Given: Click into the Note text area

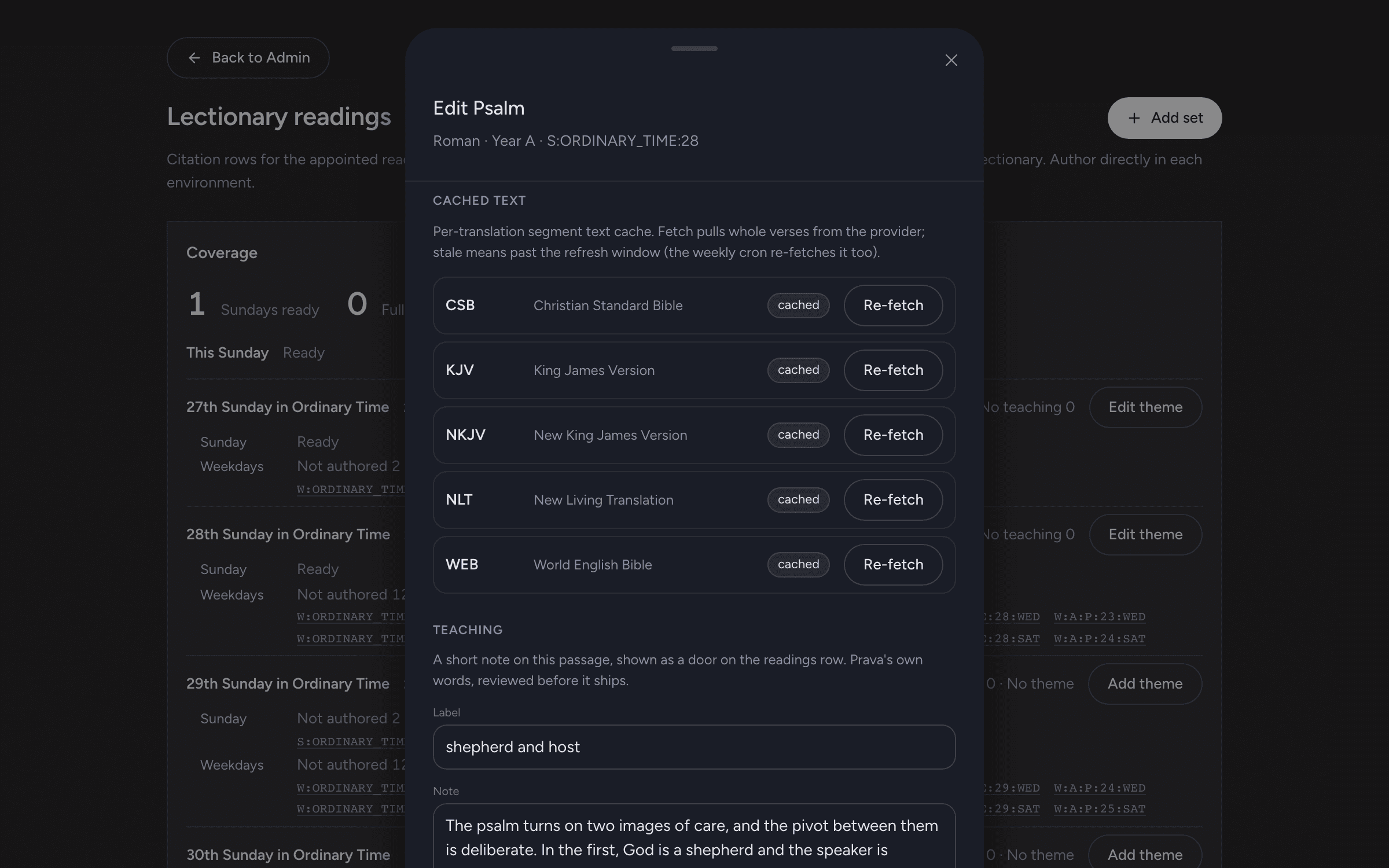Looking at the screenshot, I should click(694, 836).
